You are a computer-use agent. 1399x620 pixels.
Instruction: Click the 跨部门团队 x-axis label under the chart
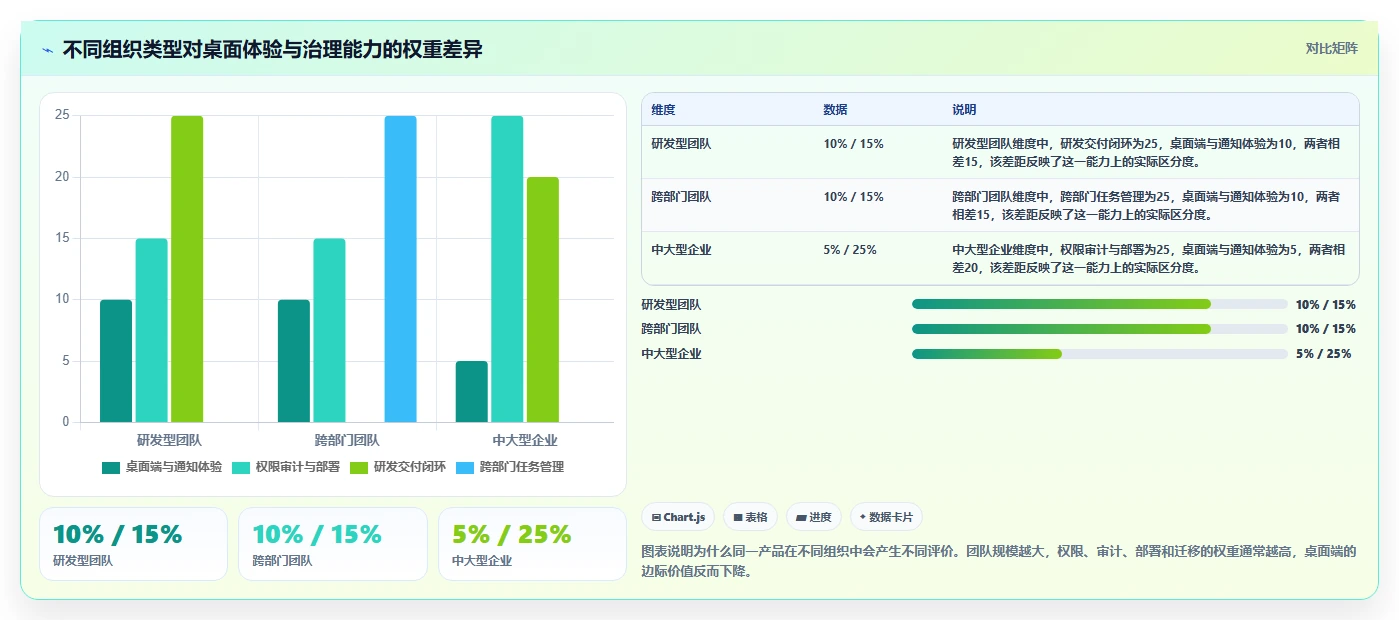click(x=347, y=440)
